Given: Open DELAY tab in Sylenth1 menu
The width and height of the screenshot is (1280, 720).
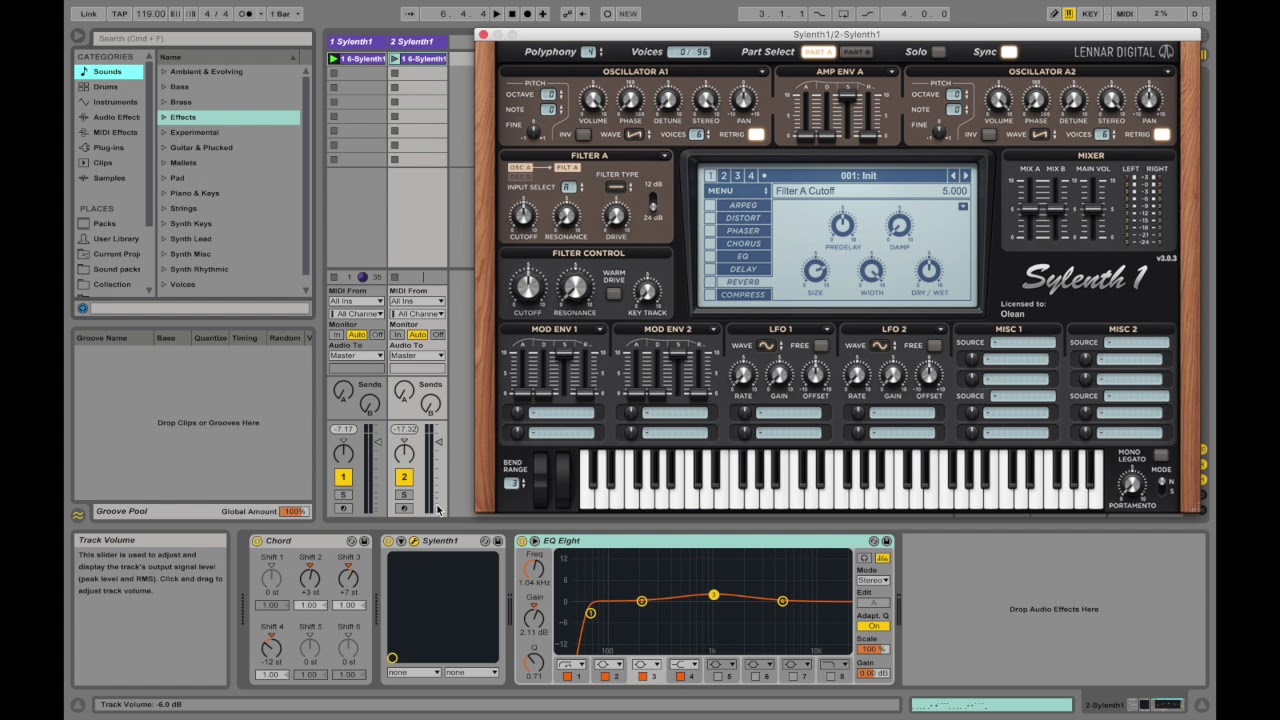Looking at the screenshot, I should tap(743, 269).
